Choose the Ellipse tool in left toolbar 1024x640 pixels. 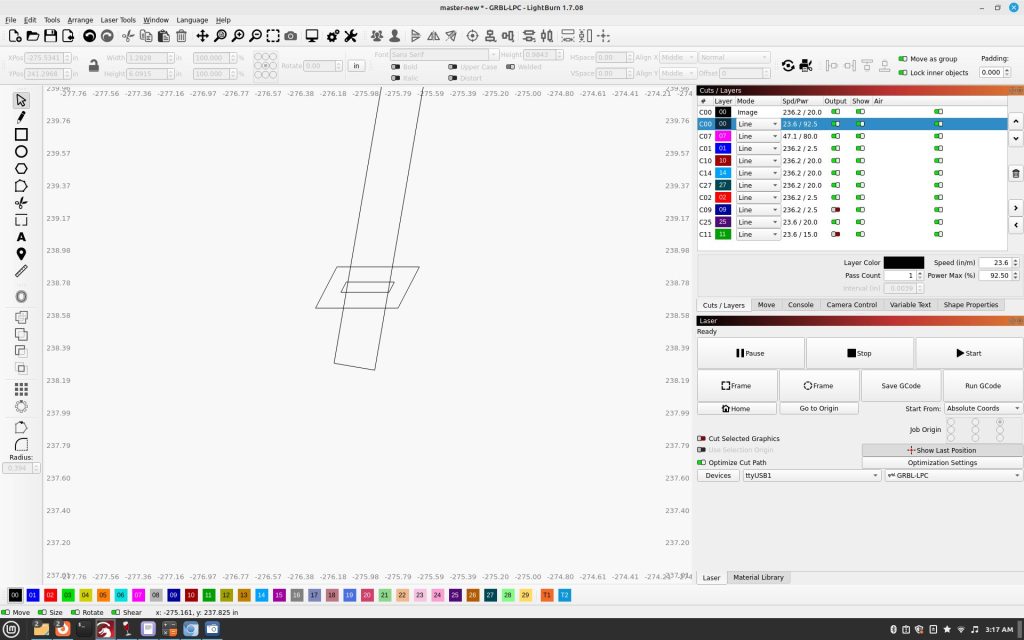[21, 151]
